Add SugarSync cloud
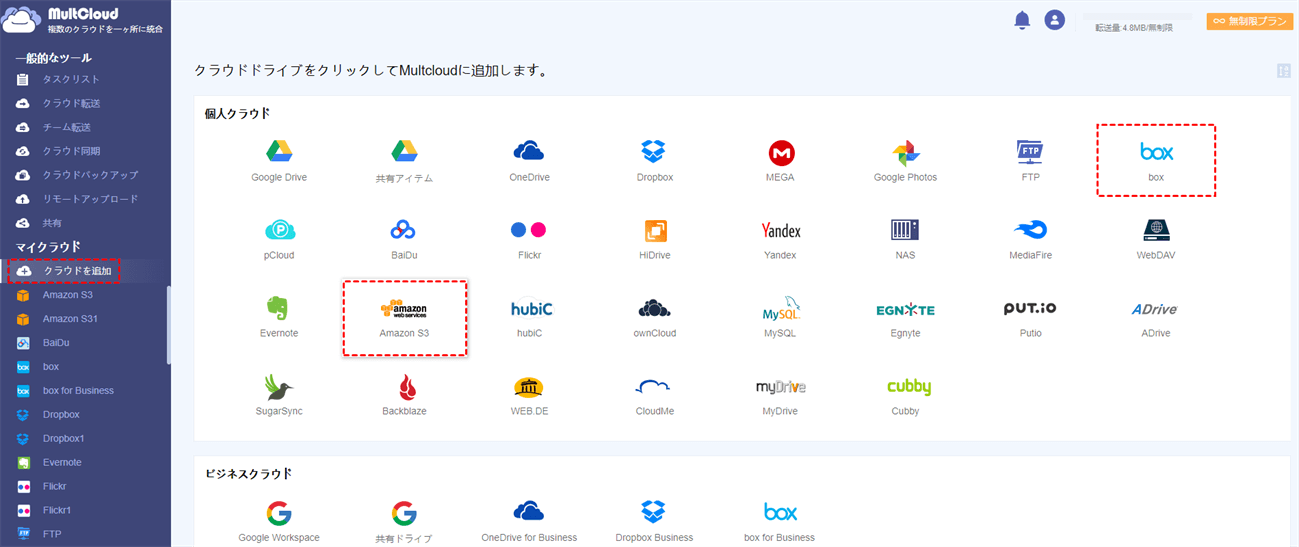The image size is (1299, 547). coord(279,395)
